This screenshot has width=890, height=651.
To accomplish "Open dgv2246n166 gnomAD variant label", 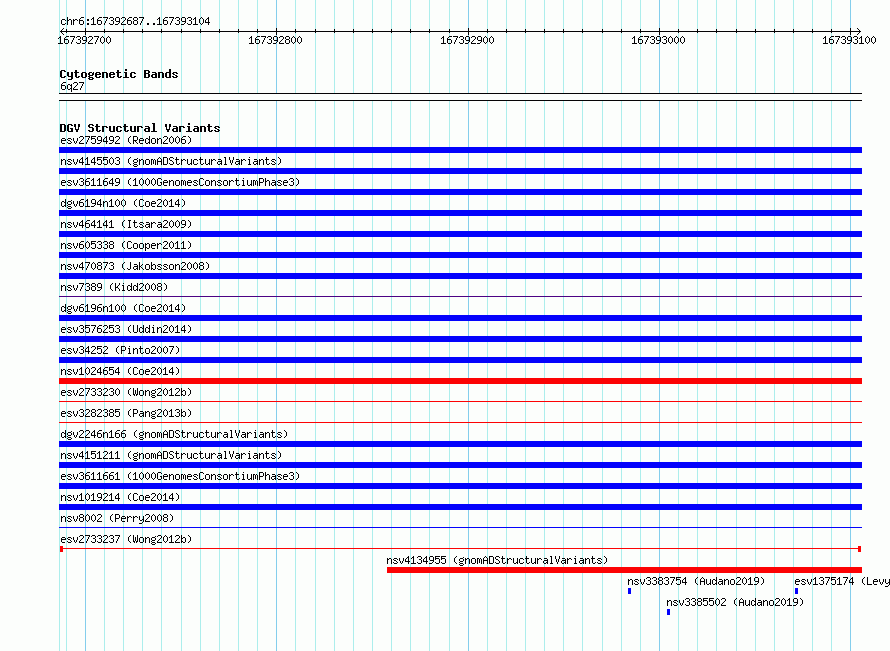I will click(x=174, y=434).
